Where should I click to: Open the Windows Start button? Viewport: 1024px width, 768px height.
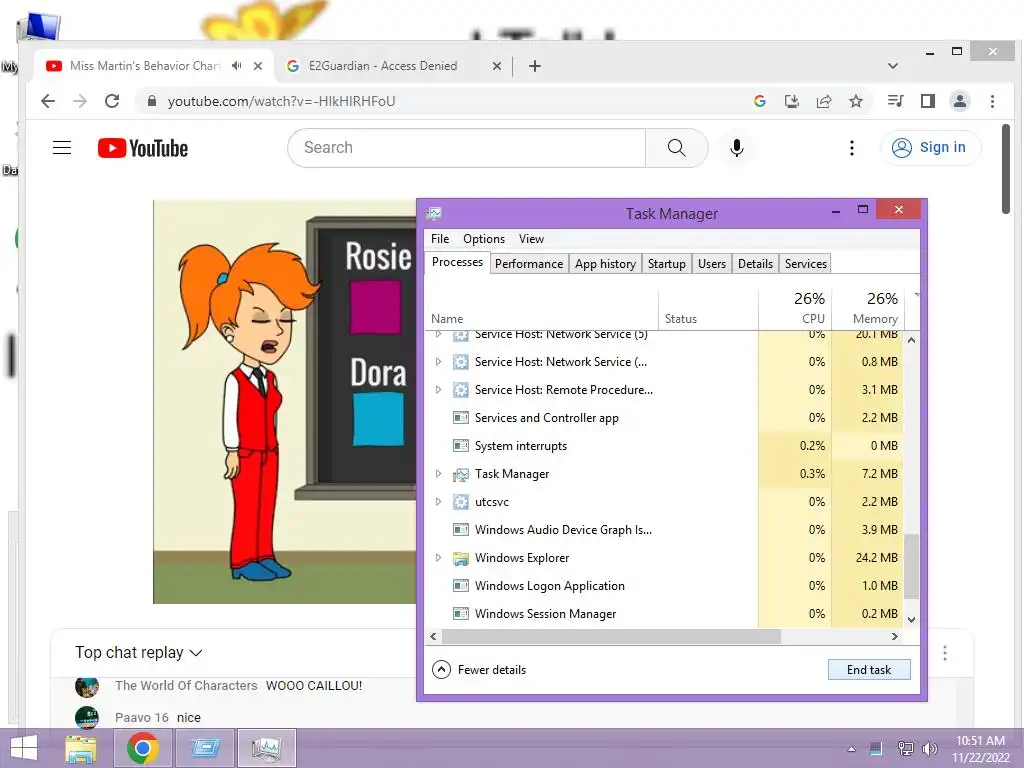tap(24, 748)
